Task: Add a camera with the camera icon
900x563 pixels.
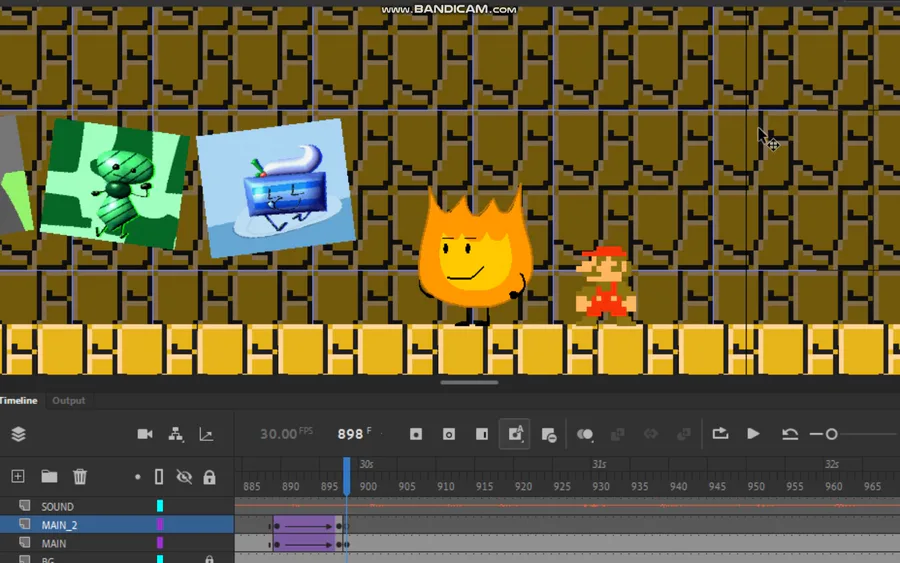Action: (x=145, y=434)
